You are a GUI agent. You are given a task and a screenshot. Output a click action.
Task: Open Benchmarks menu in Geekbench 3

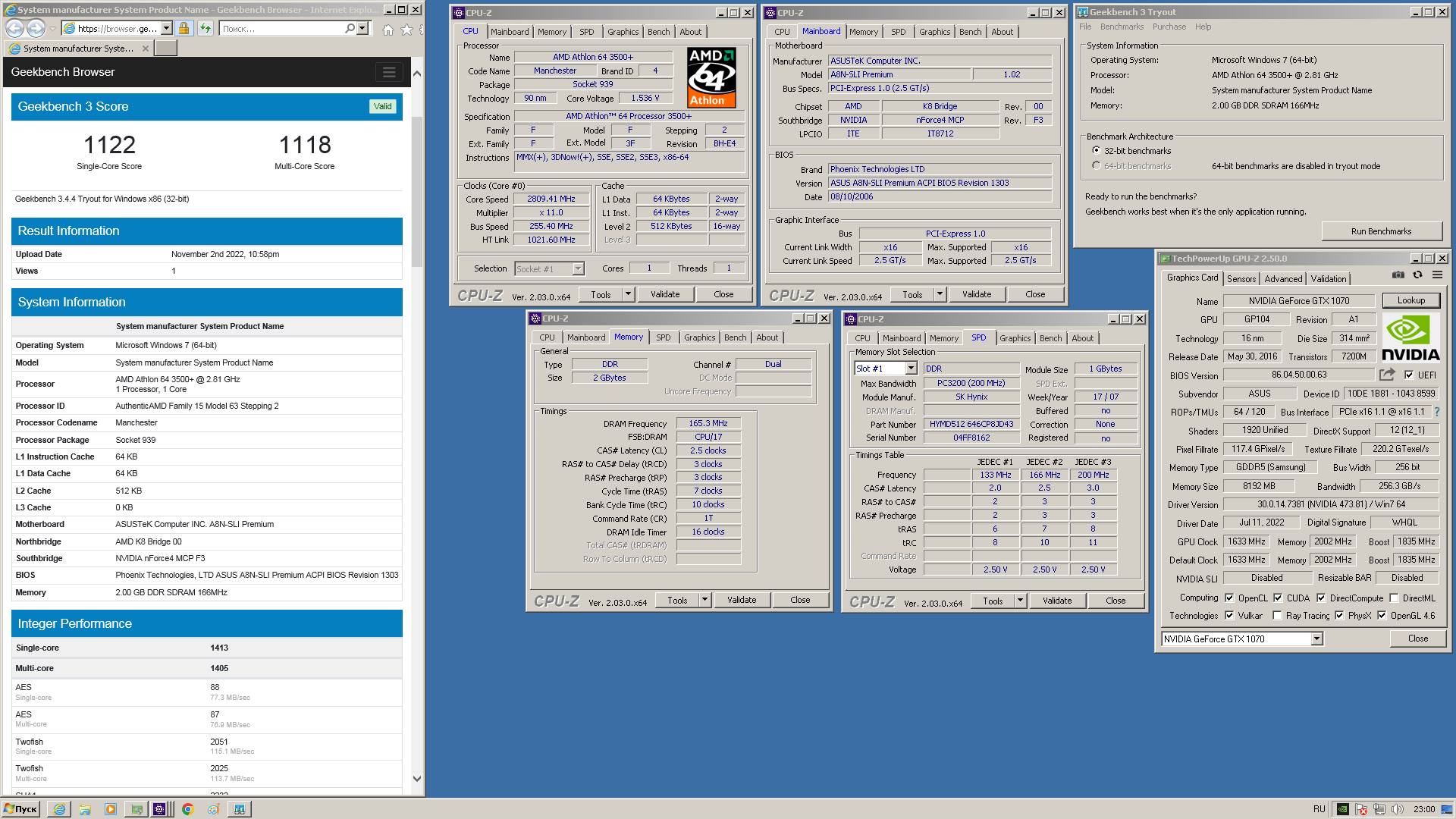click(1122, 27)
